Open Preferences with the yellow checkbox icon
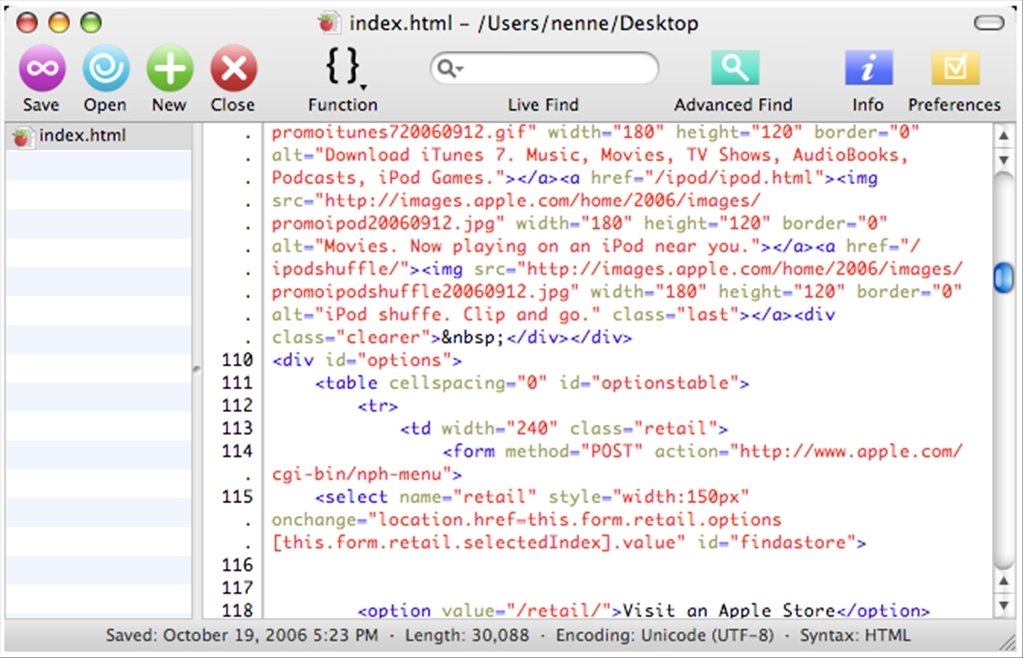Viewport: 1023px width, 658px height. coord(954,67)
